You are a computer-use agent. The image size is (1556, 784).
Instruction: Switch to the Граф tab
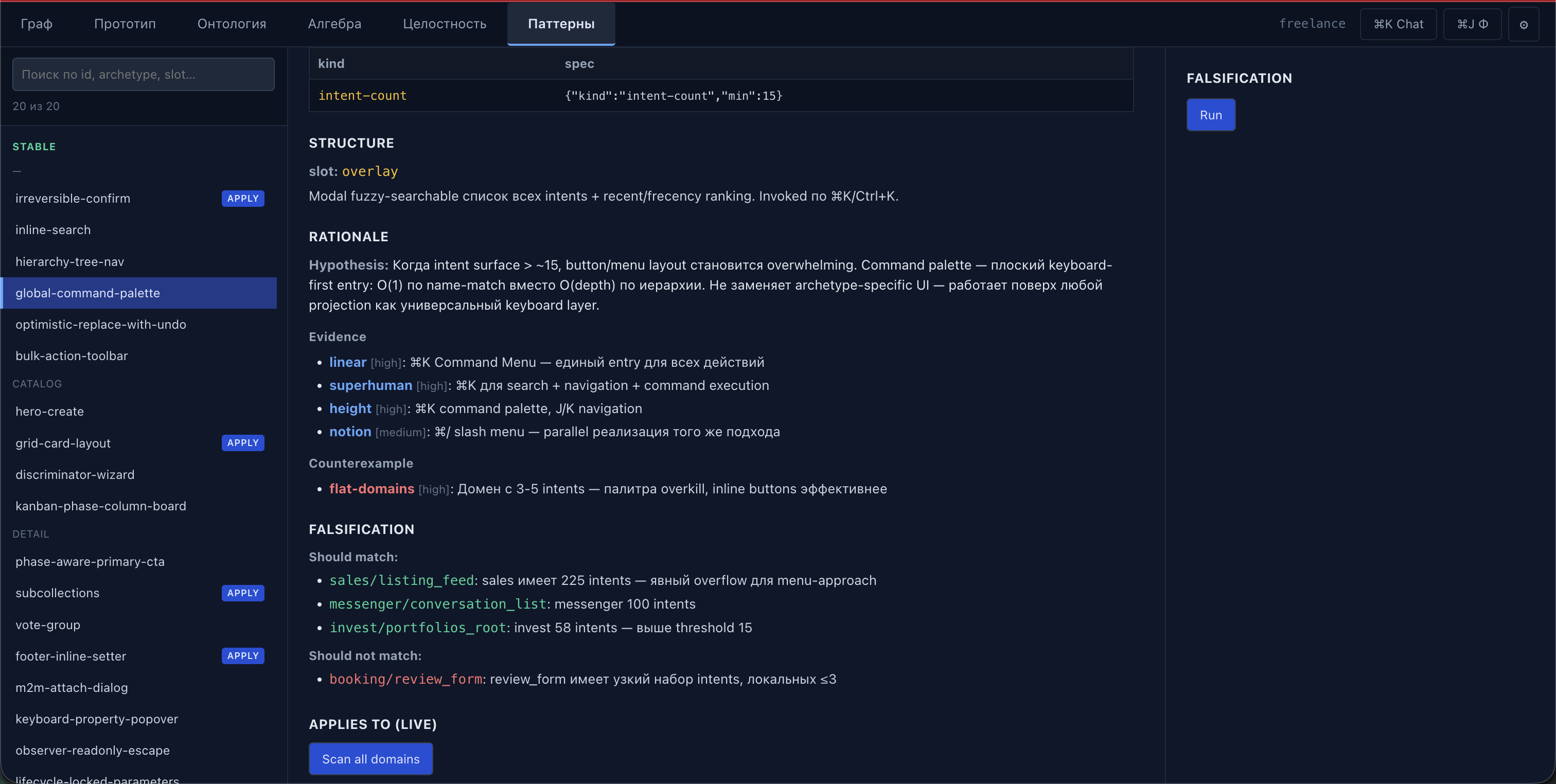[x=36, y=24]
